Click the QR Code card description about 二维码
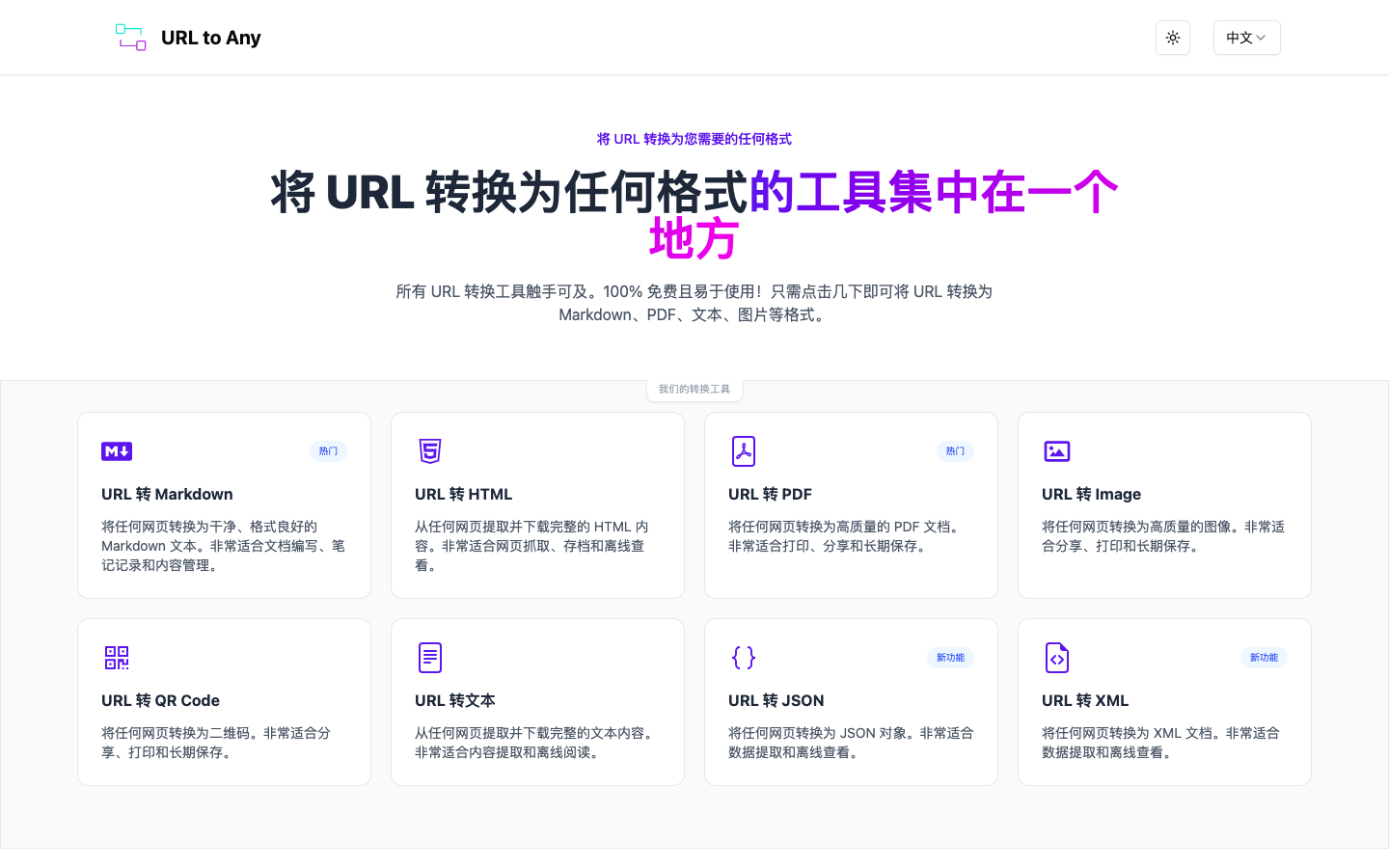The width and height of the screenshot is (1389, 868). 216,743
